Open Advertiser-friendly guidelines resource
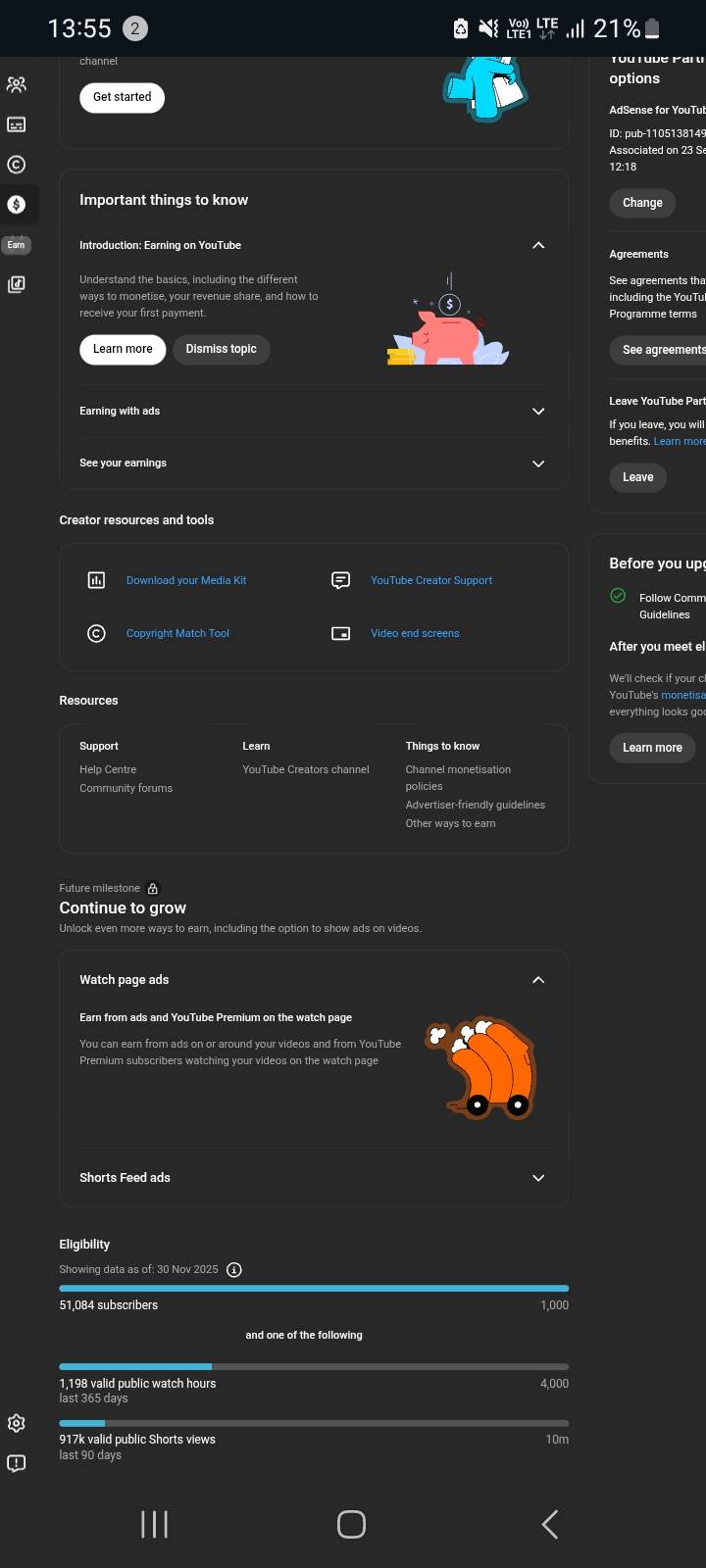The width and height of the screenshot is (706, 1568). (x=475, y=805)
